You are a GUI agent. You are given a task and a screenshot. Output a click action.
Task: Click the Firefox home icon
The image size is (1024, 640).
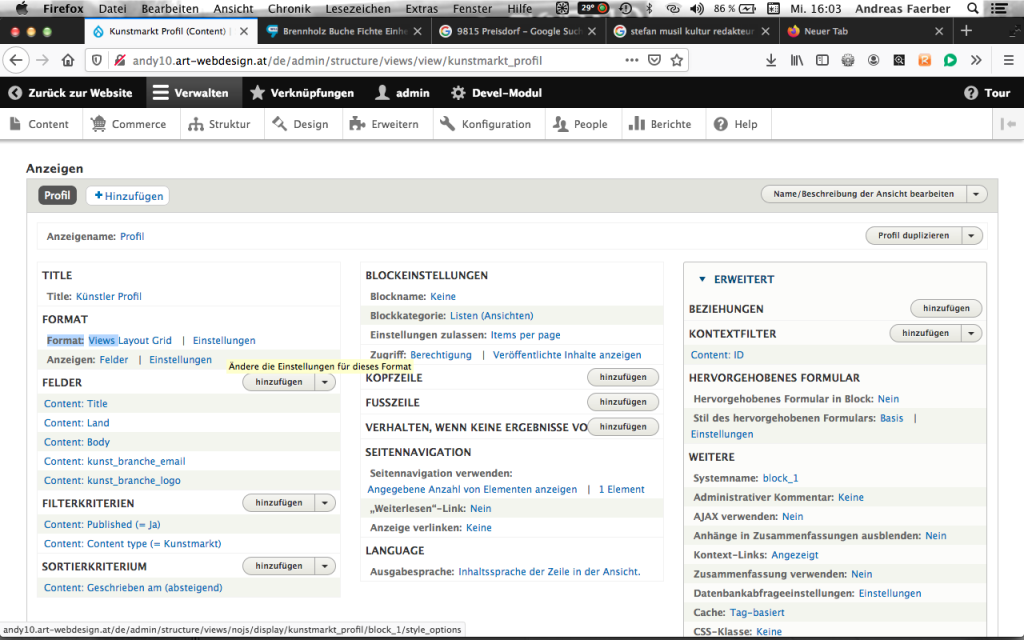click(68, 60)
